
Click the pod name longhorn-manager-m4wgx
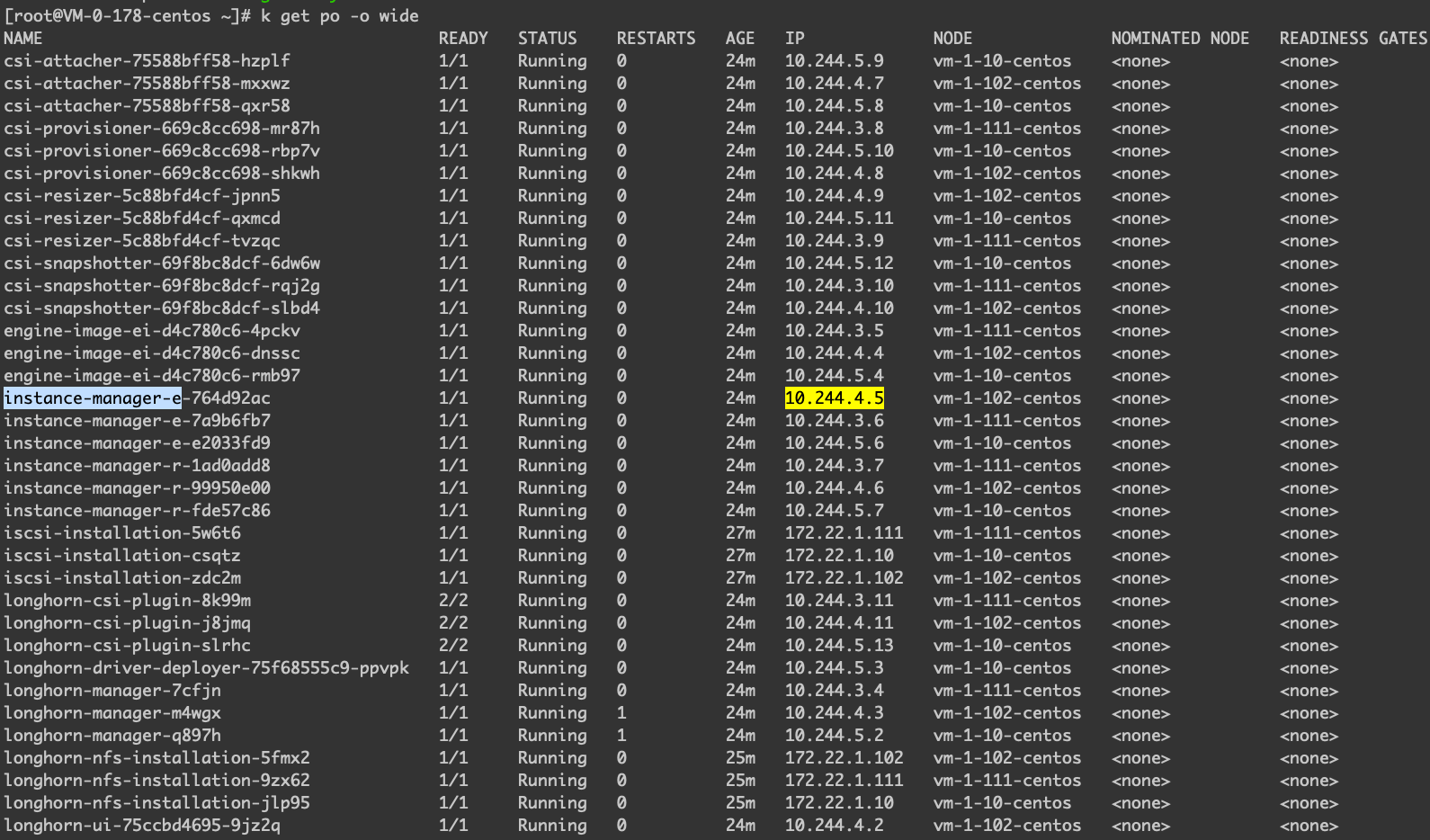(x=112, y=713)
